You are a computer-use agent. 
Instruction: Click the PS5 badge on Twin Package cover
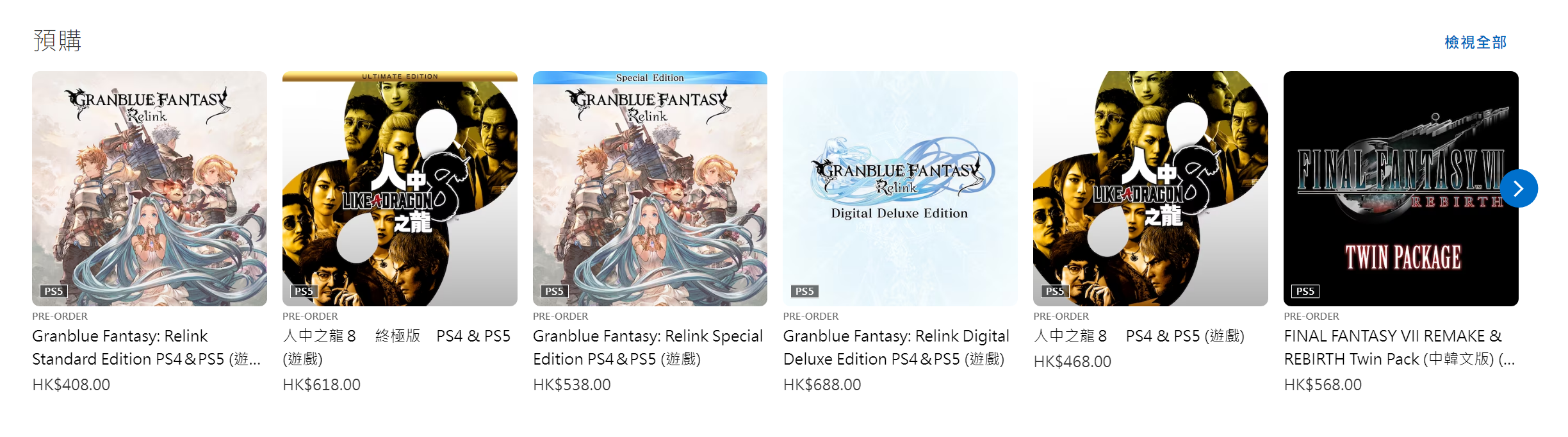pos(1305,291)
